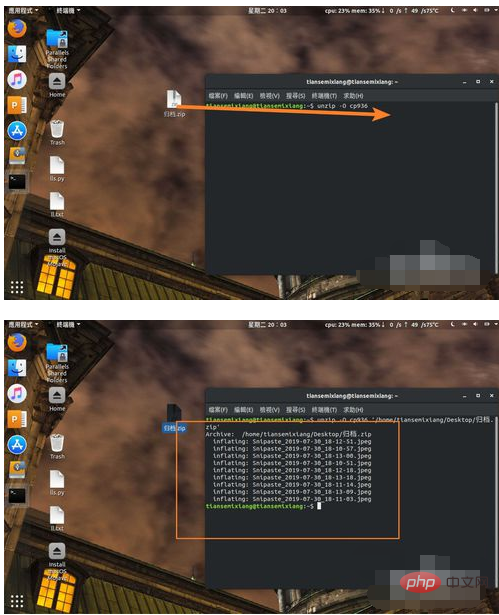The width and height of the screenshot is (499, 615).
Task: Select the Install macOS Mojave desktop icon
Action: 57,248
